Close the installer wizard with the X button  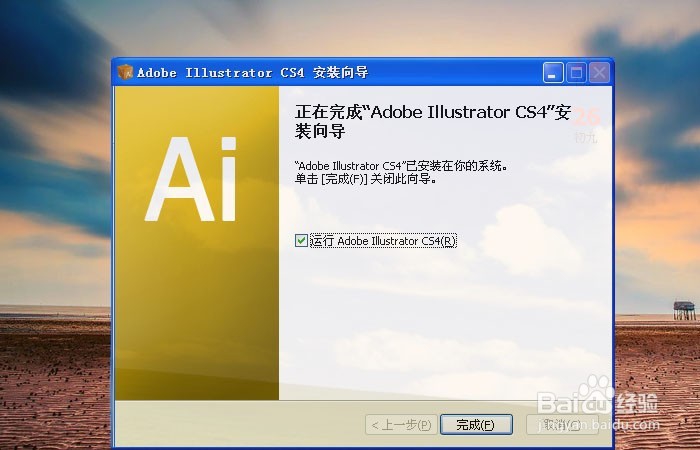coord(599,73)
